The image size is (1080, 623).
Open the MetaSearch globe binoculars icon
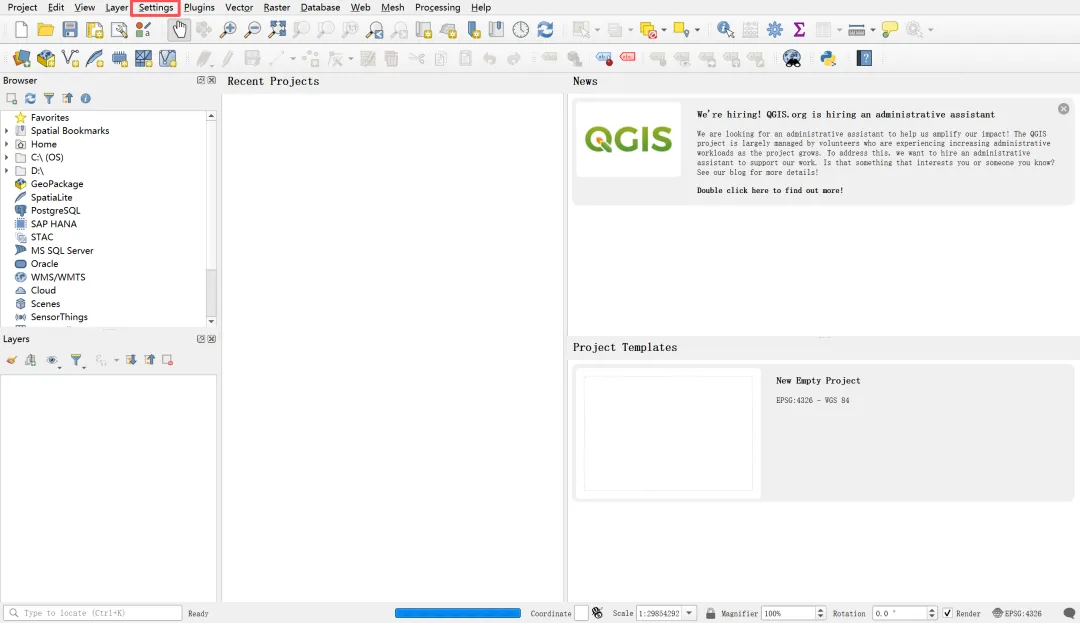click(792, 59)
